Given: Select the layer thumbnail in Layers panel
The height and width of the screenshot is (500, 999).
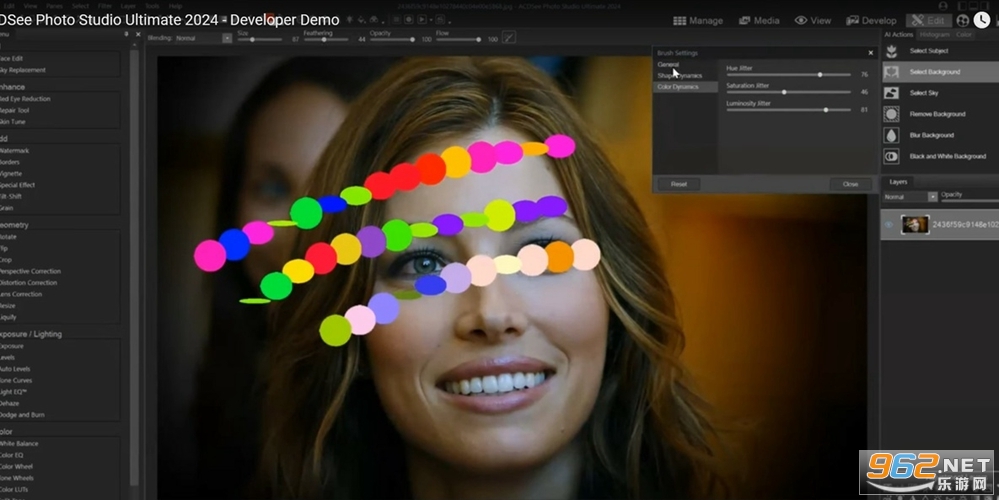Looking at the screenshot, I should [915, 224].
